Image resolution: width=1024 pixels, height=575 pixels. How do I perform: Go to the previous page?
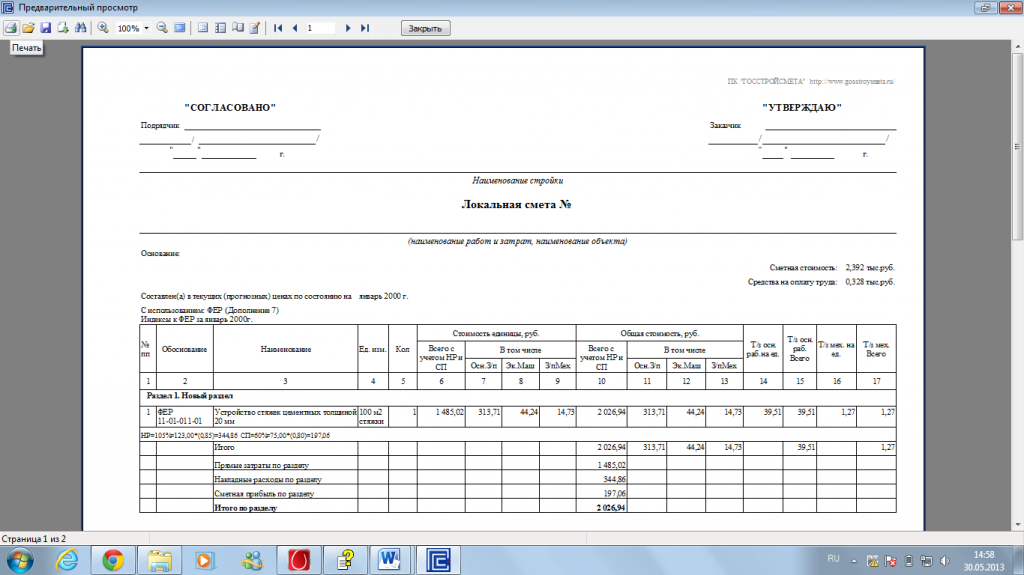[x=295, y=28]
